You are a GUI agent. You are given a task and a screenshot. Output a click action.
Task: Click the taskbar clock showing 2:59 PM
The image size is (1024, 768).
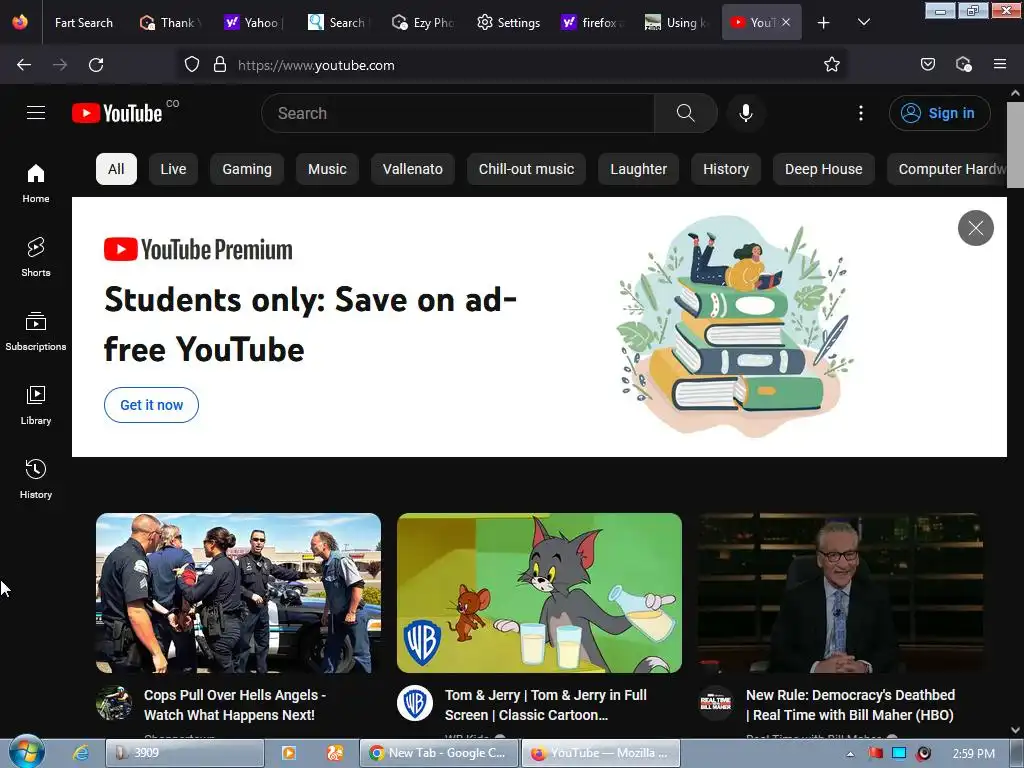point(974,754)
